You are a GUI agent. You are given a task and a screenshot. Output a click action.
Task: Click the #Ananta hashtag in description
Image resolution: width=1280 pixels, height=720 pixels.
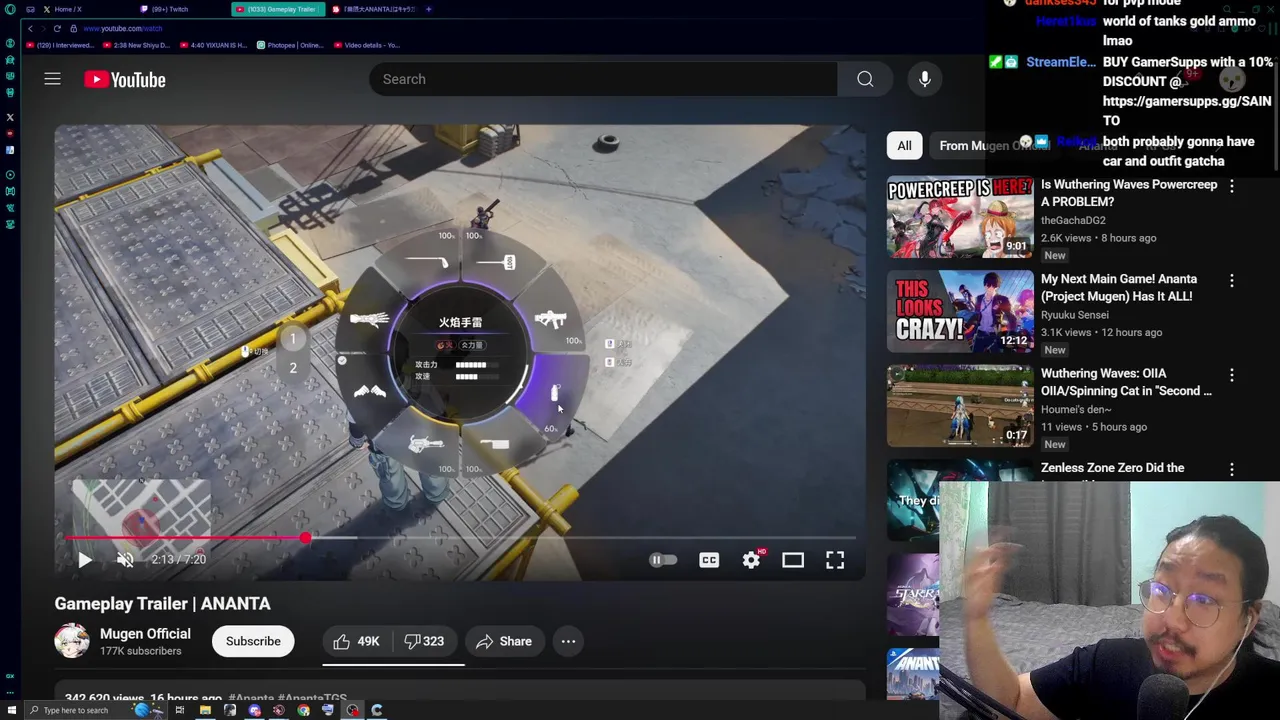click(251, 699)
